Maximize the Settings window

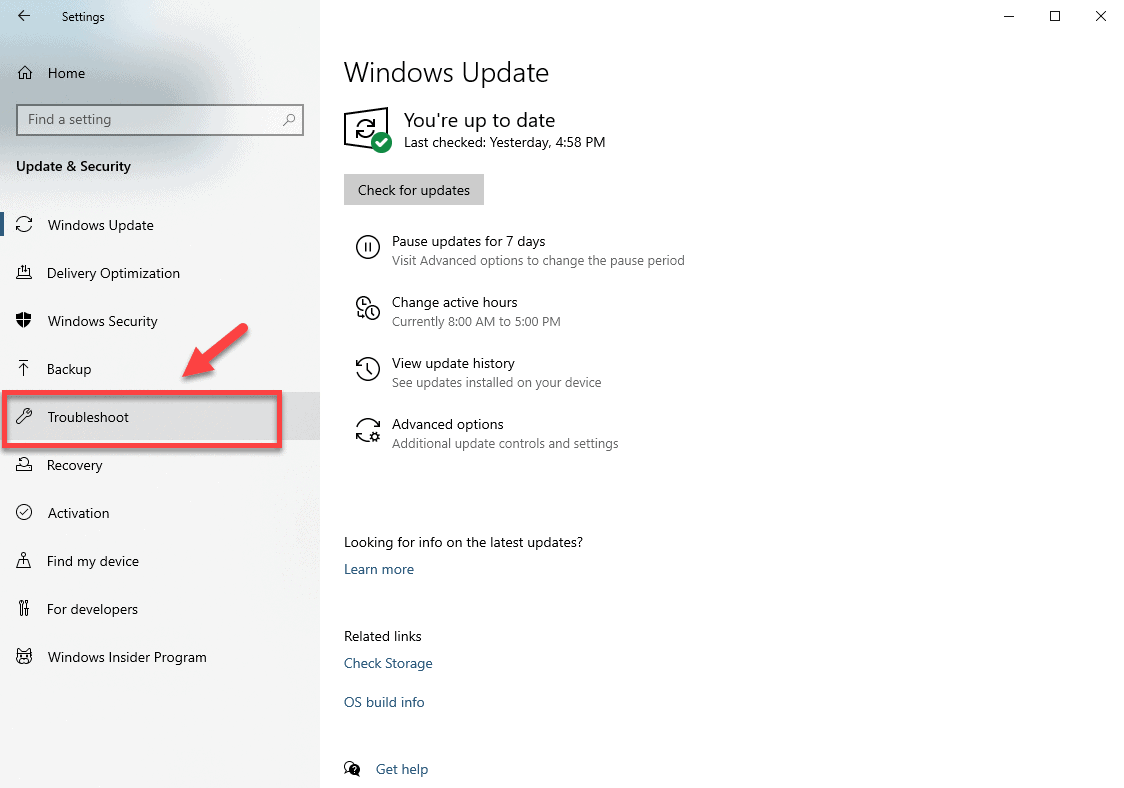pyautogui.click(x=1054, y=16)
